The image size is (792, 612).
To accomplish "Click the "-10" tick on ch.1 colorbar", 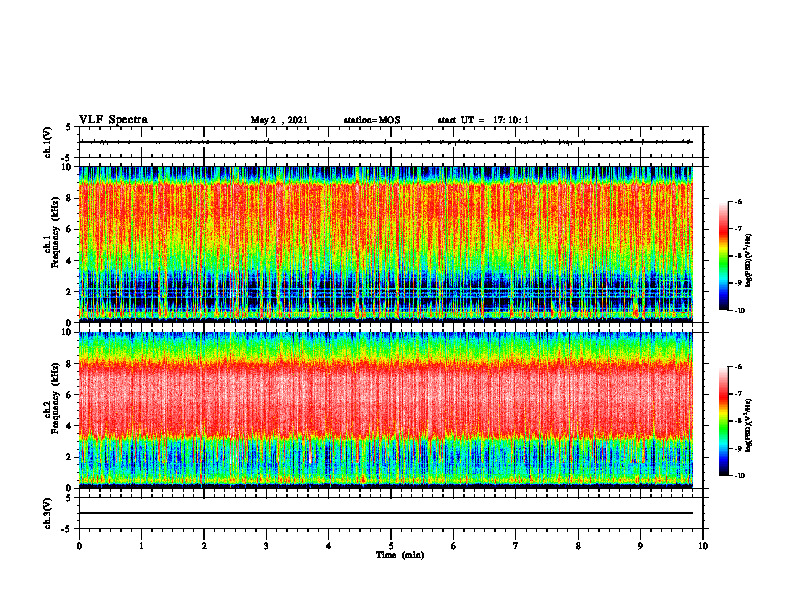I will tap(740, 311).
